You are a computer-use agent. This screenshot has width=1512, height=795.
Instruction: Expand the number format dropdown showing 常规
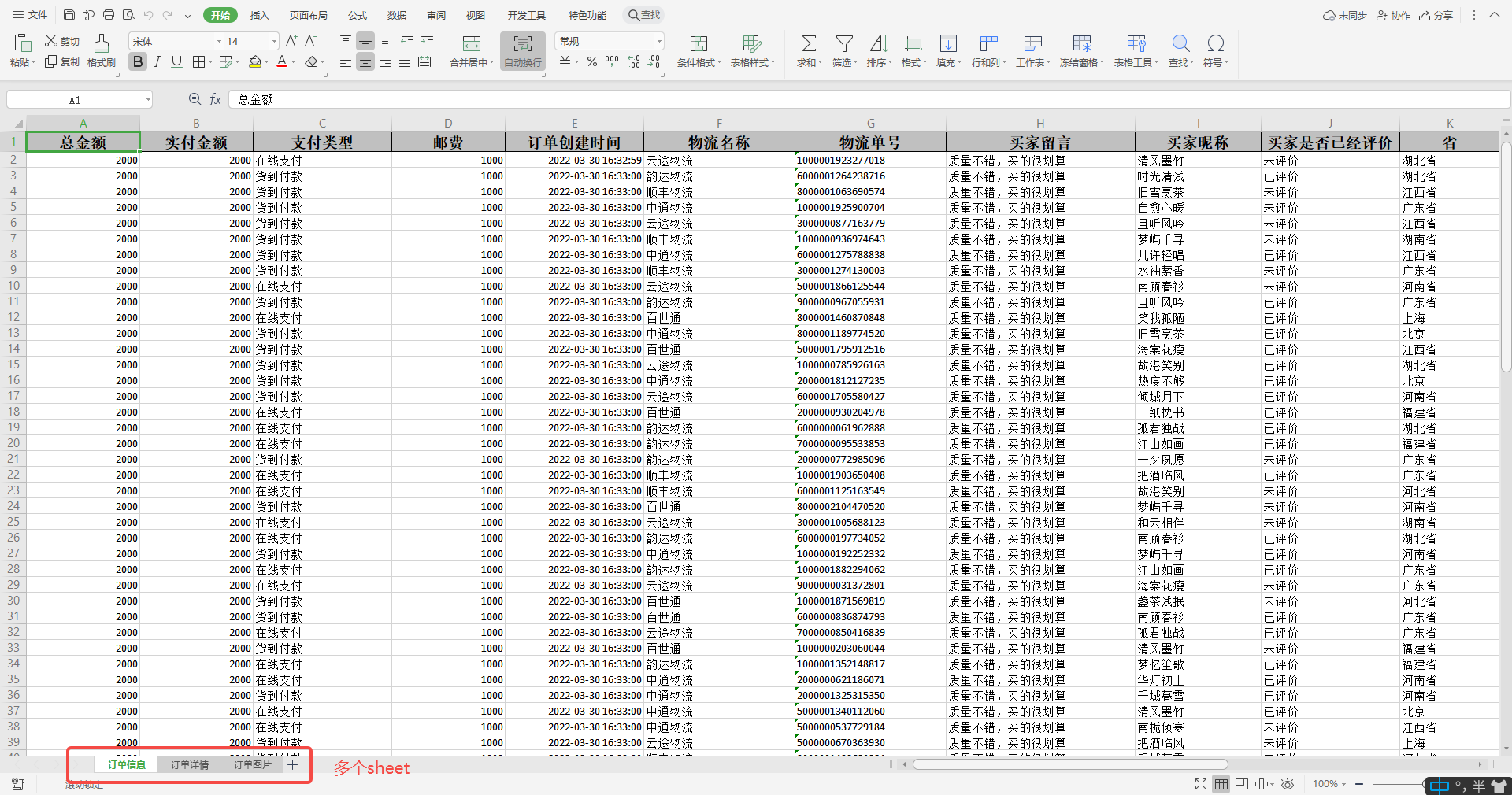(658, 41)
